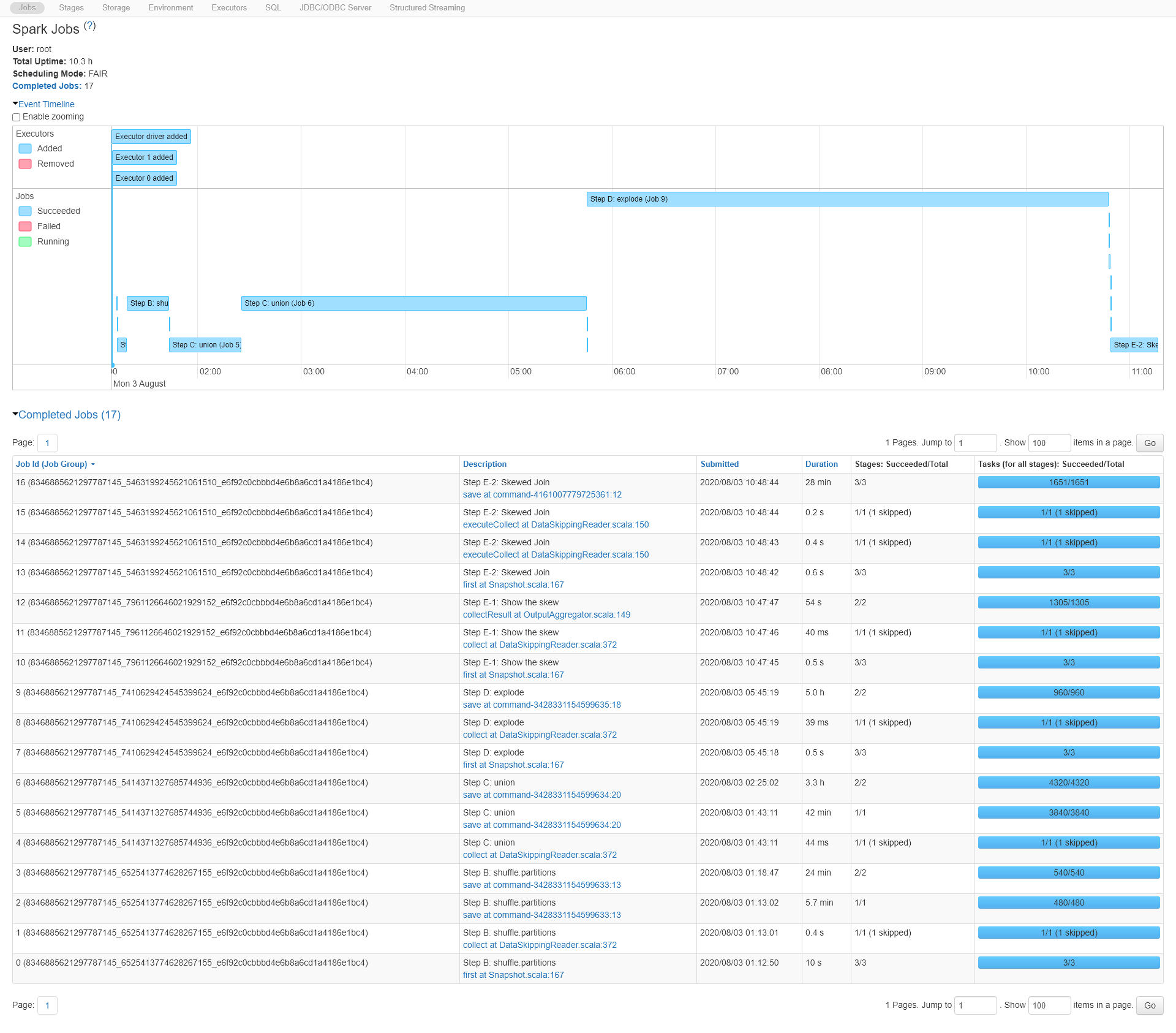This screenshot has width=1176, height=1033.
Task: Click the Running jobs legend swatch
Action: (25, 241)
